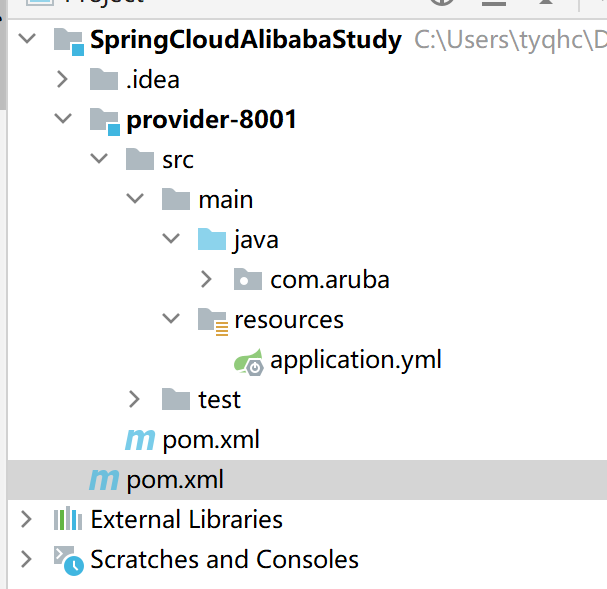Click the Maven icon of highlighted root pom.xml
The height and width of the screenshot is (589, 607).
tap(104, 480)
